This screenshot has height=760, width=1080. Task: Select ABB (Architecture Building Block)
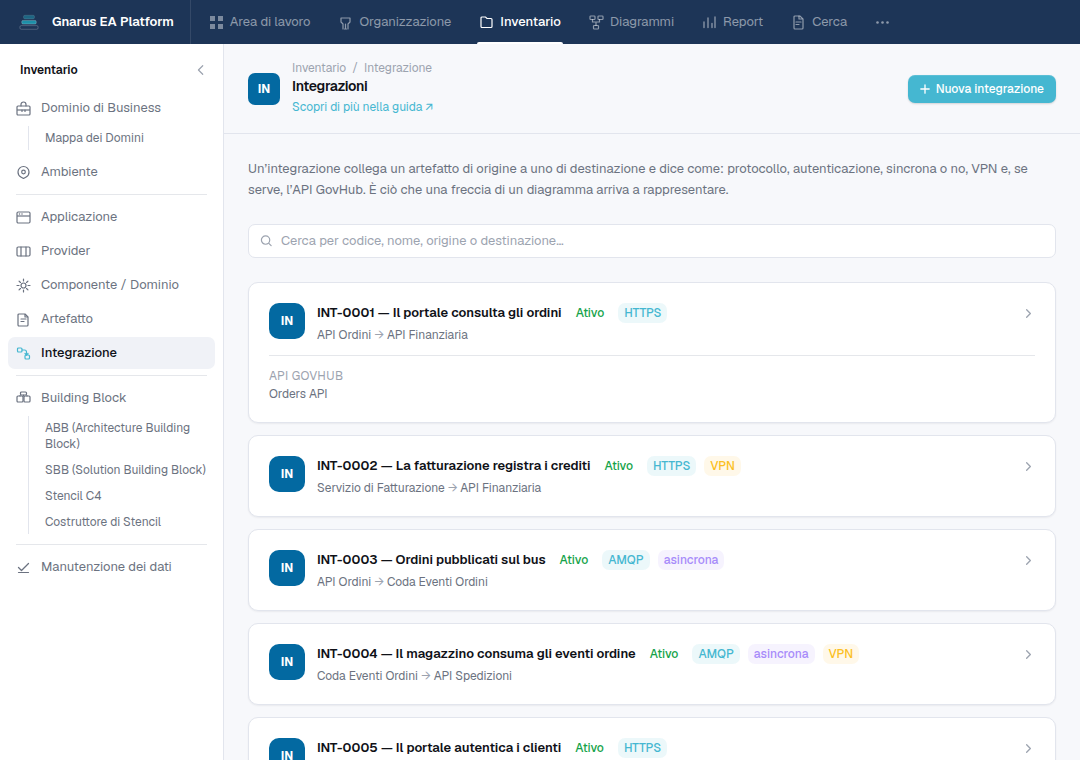coord(117,435)
